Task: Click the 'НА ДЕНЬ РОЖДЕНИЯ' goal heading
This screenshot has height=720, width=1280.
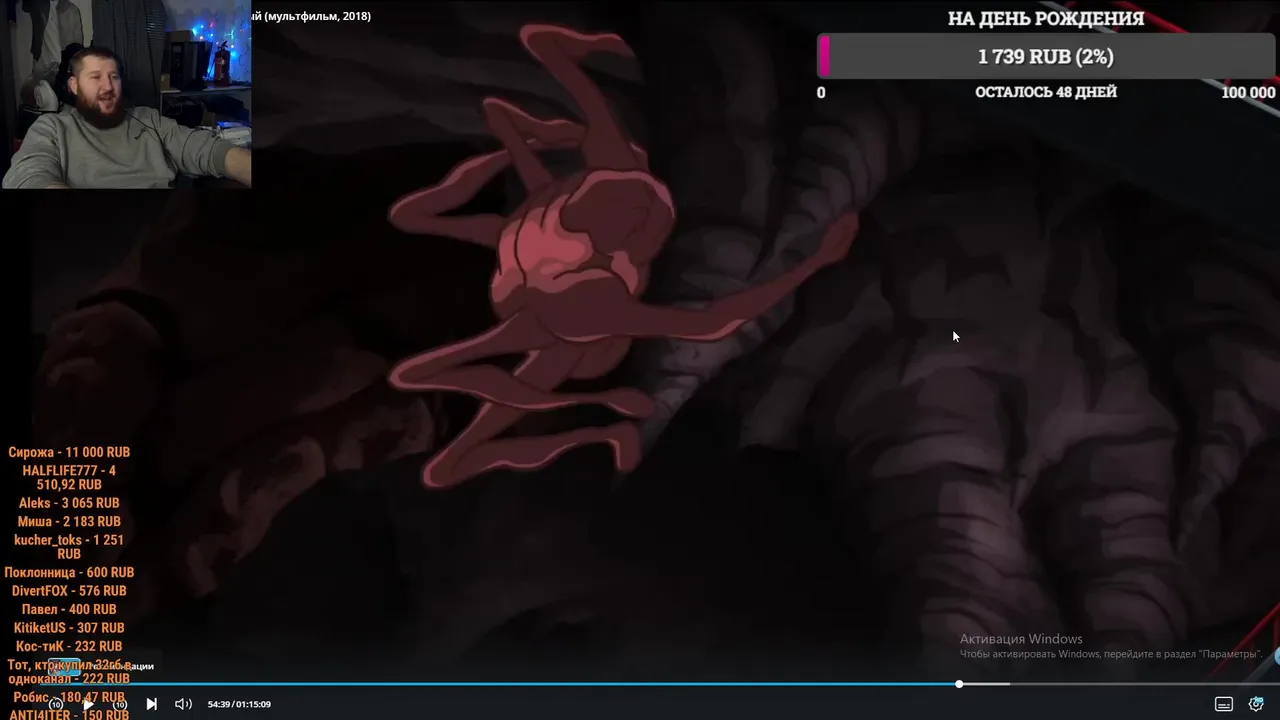Action: tap(1046, 18)
